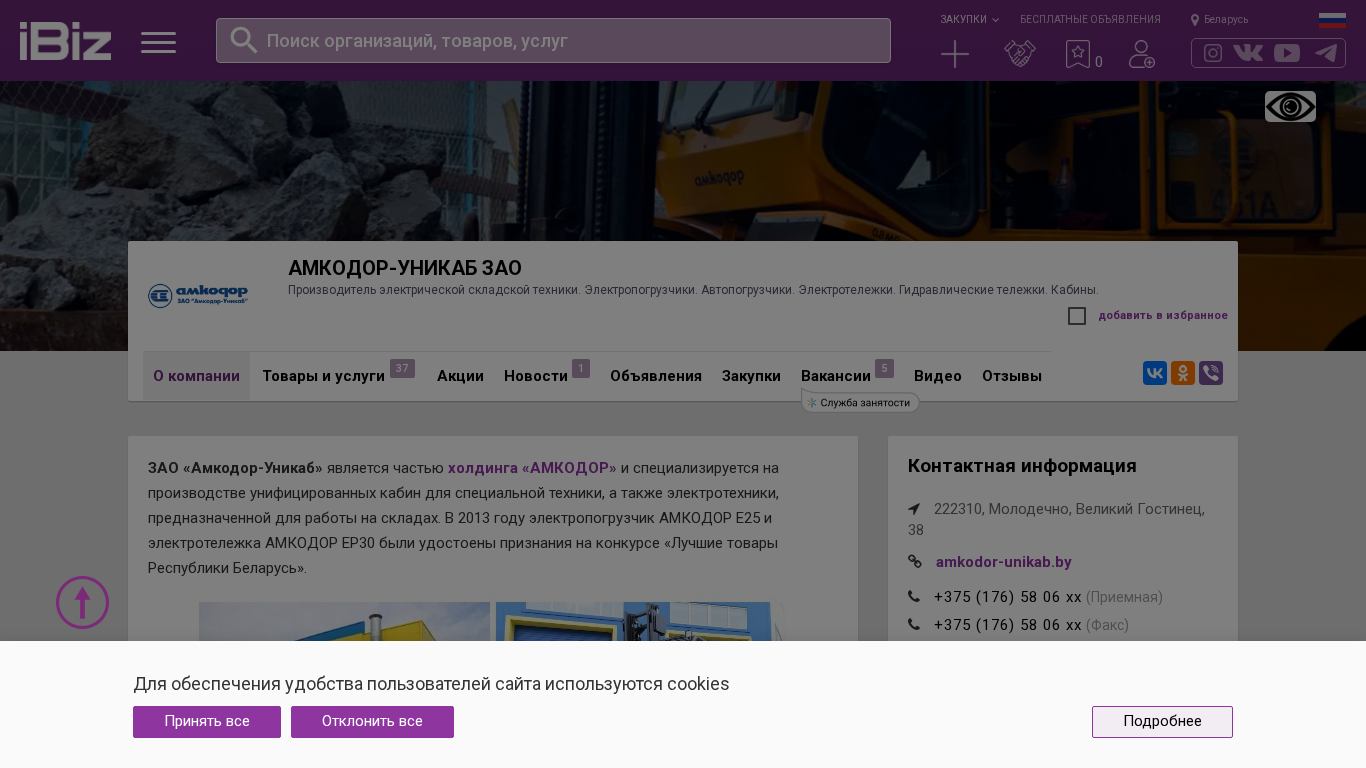
Task: Open the Объявления tab
Action: coord(656,376)
